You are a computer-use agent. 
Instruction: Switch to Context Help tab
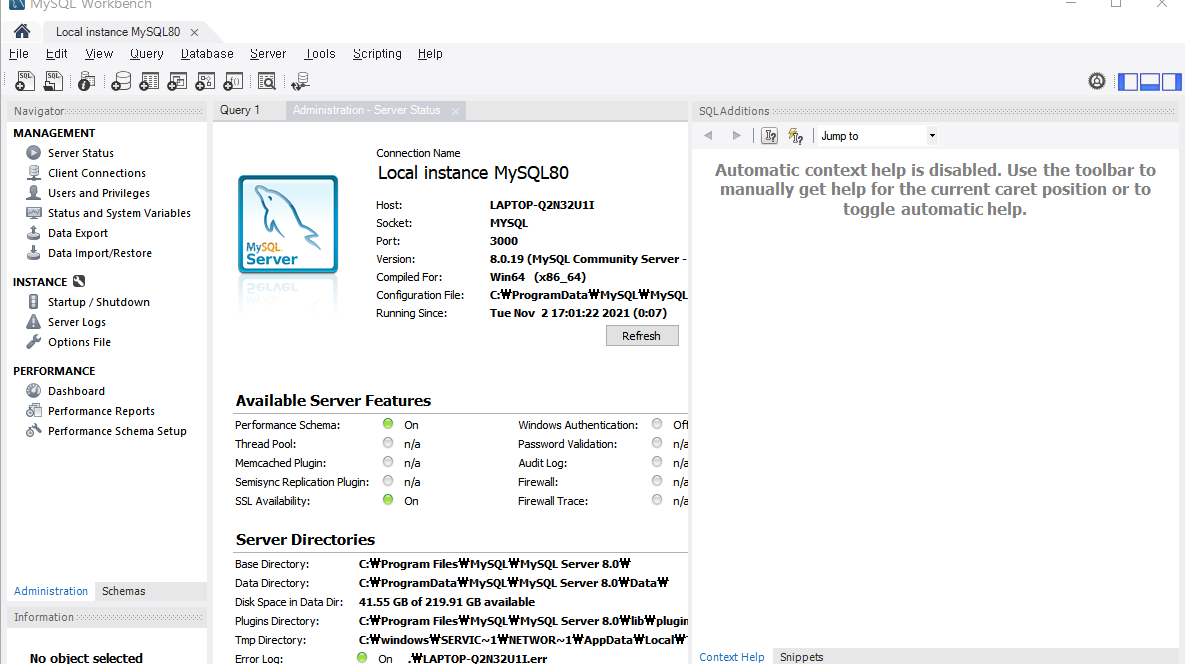point(732,656)
